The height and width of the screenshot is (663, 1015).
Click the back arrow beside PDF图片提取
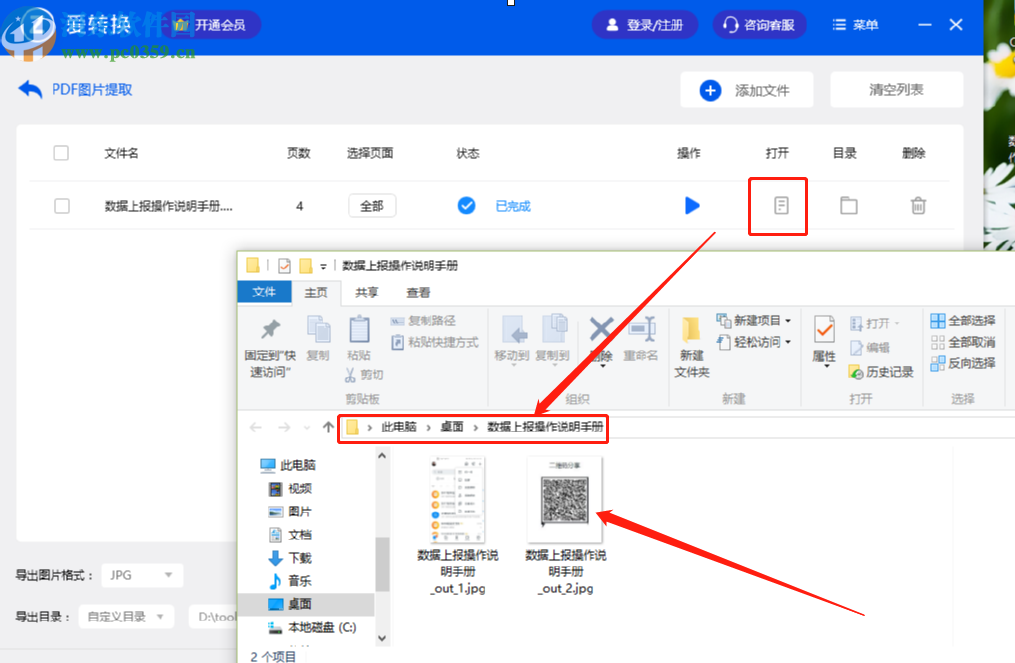[30, 89]
